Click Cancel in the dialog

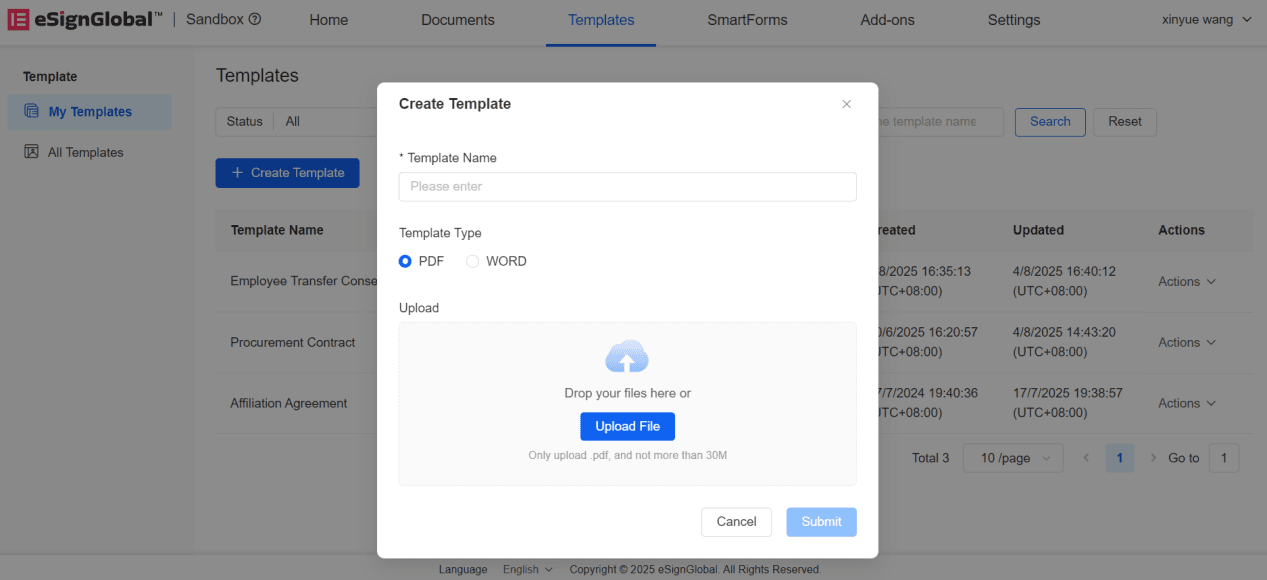pyautogui.click(x=736, y=521)
